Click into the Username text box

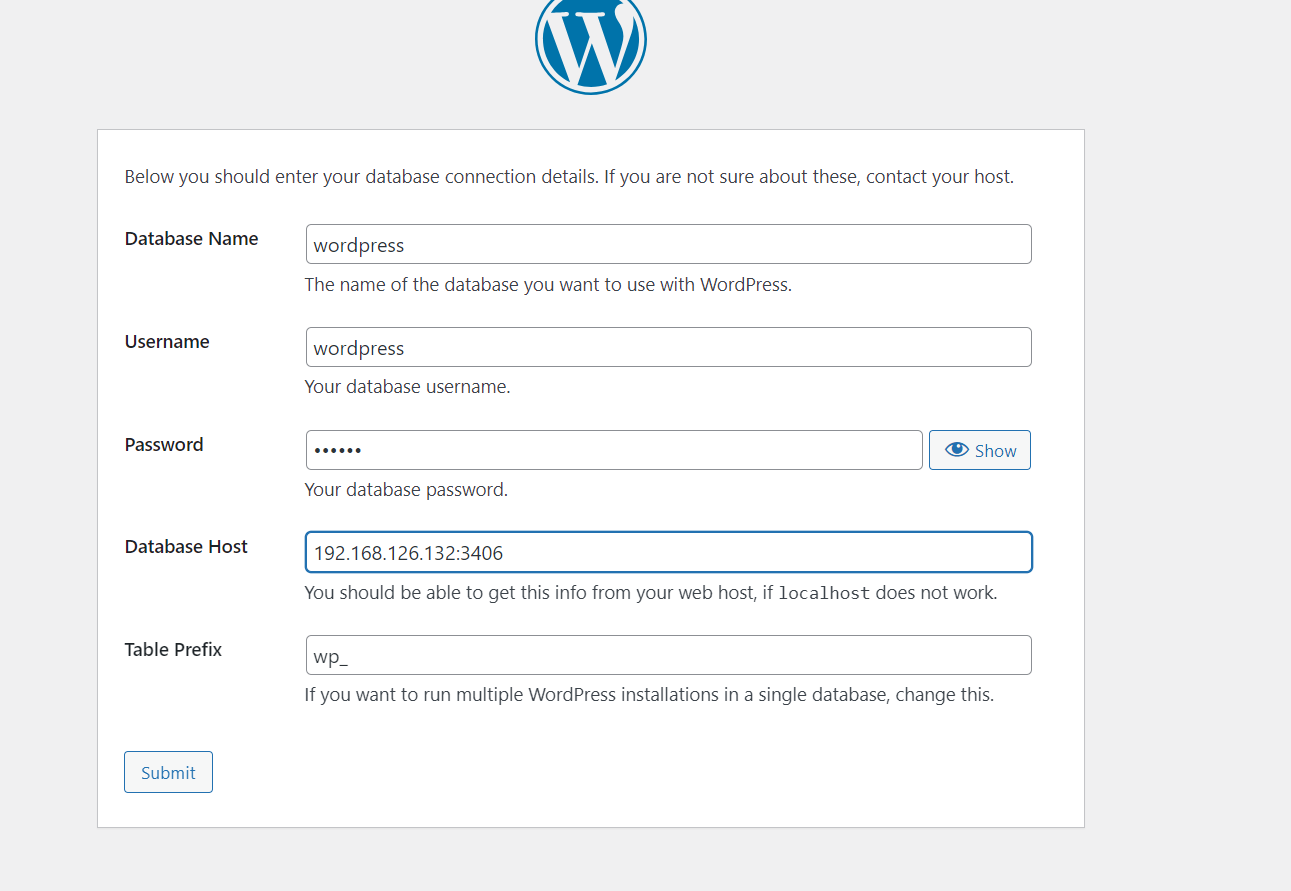click(668, 347)
